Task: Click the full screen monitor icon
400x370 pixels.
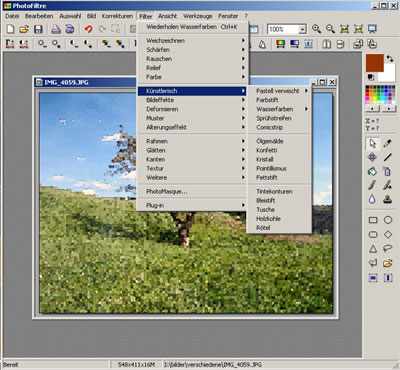Action: pyautogui.click(x=372, y=29)
